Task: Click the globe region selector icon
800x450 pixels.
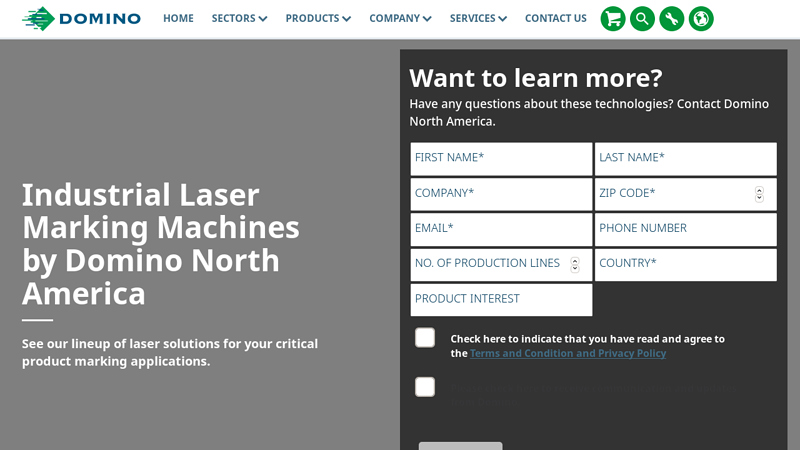Action: [701, 19]
